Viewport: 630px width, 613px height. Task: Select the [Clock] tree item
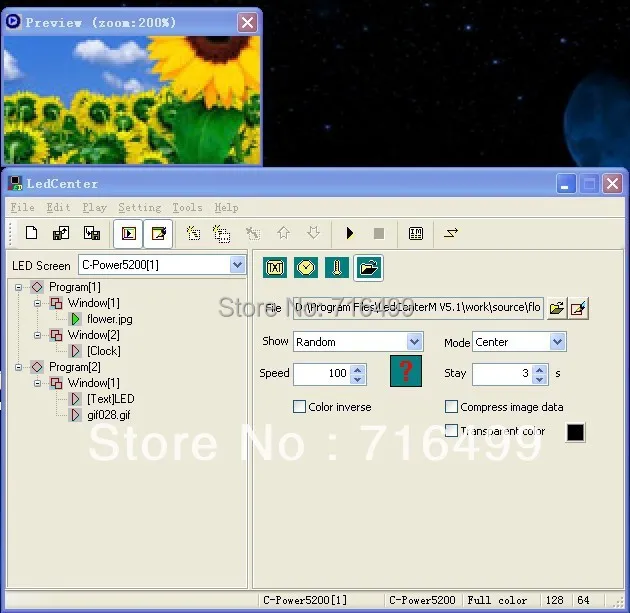[104, 351]
